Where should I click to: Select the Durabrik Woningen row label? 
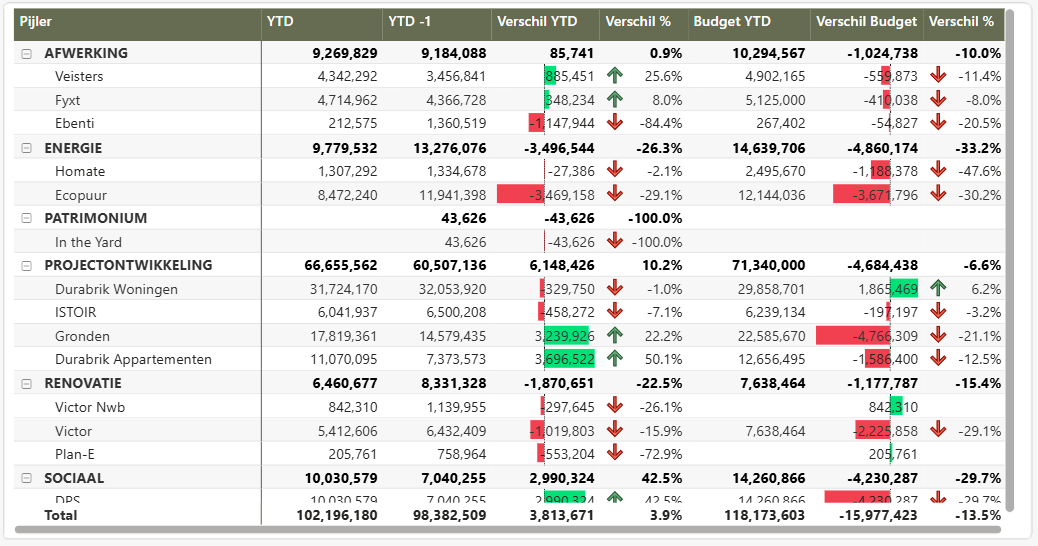[116, 289]
